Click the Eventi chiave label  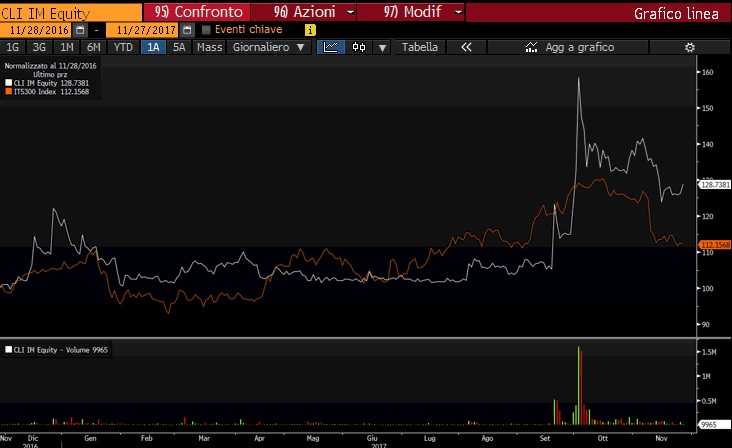tap(248, 30)
